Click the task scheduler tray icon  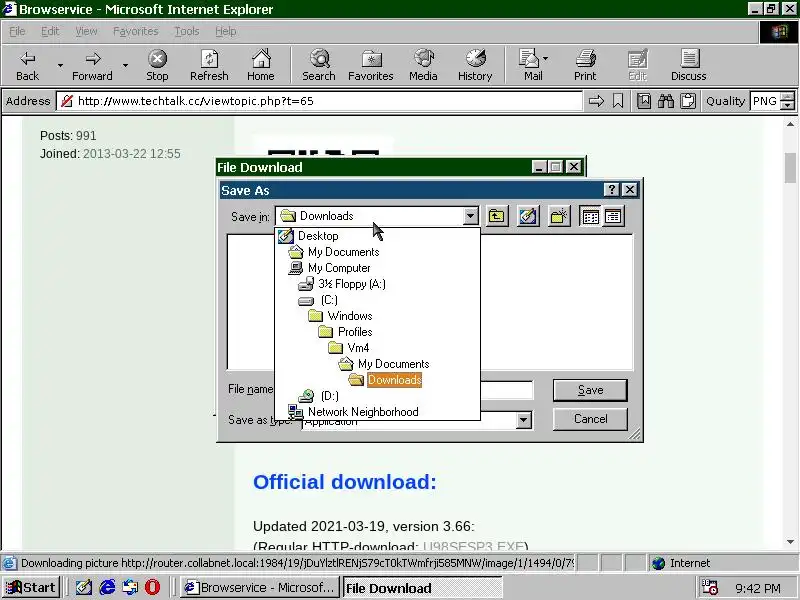(710, 587)
